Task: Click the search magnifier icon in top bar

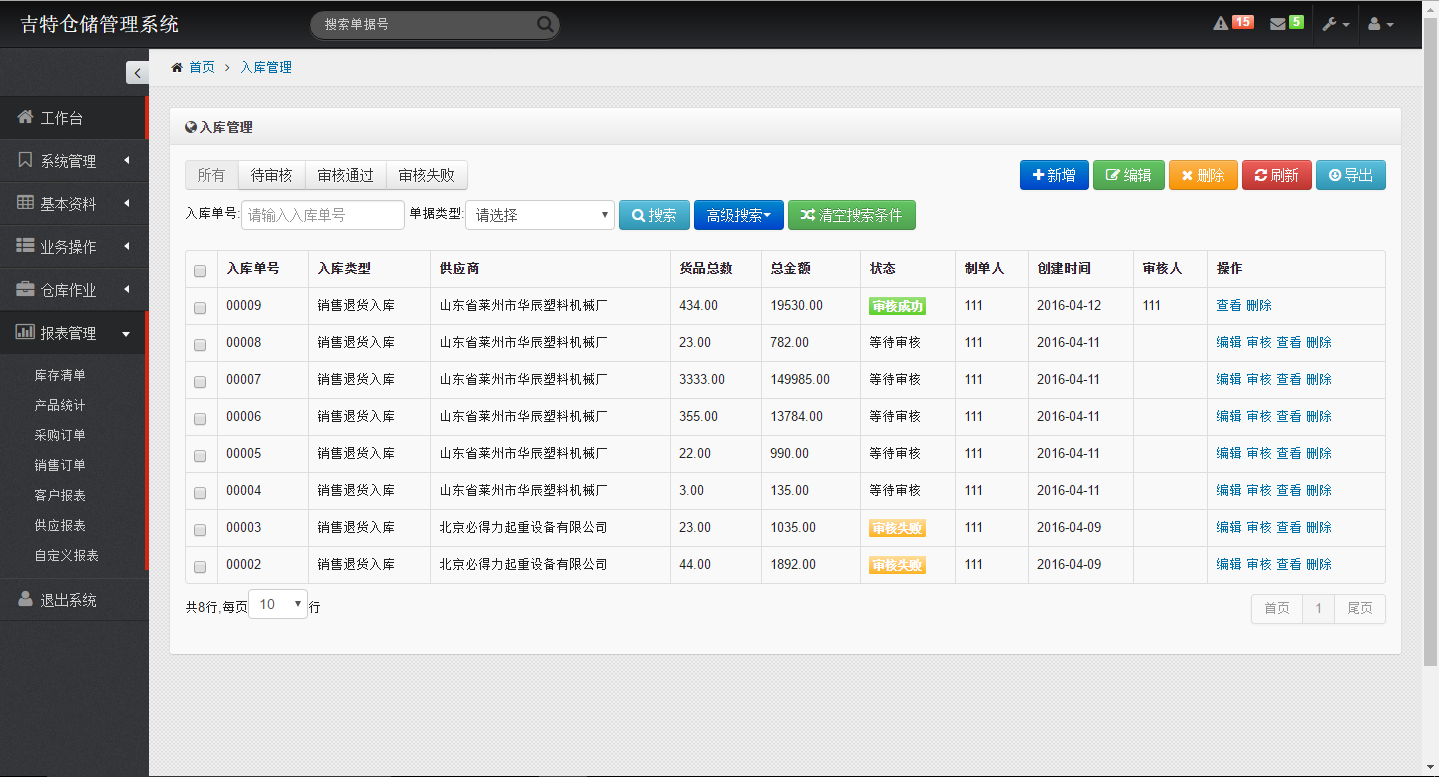Action: click(545, 24)
